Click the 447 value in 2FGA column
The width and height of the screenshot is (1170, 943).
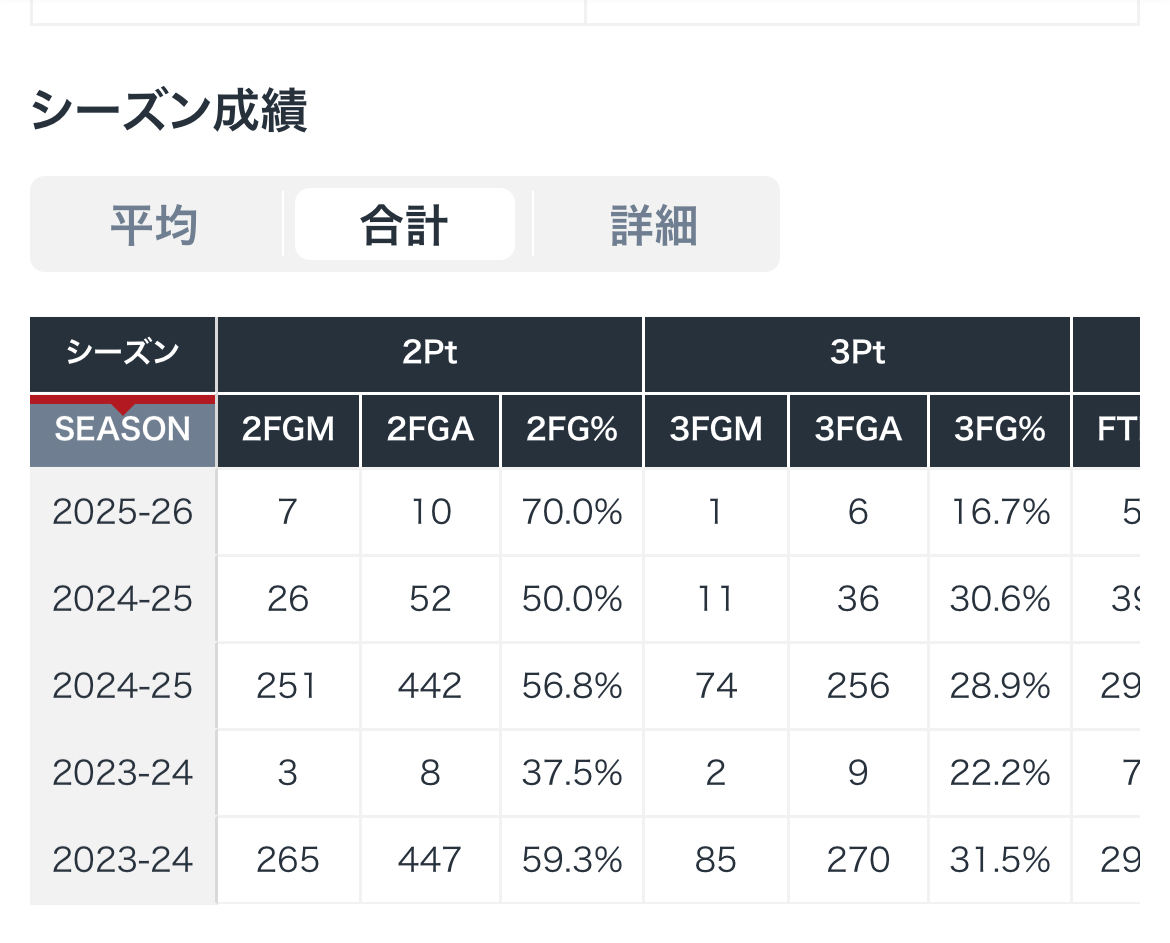[430, 860]
